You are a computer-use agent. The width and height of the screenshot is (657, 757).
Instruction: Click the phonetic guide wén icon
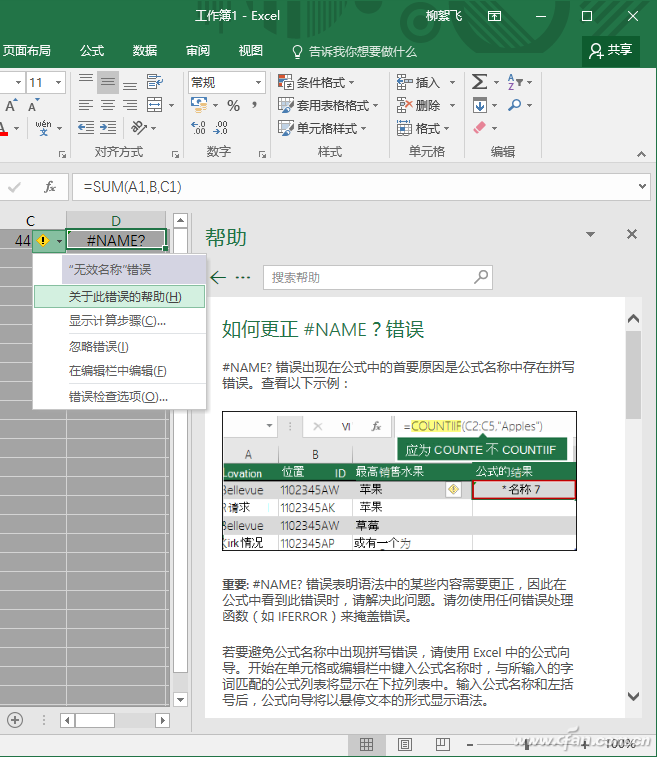click(x=43, y=128)
